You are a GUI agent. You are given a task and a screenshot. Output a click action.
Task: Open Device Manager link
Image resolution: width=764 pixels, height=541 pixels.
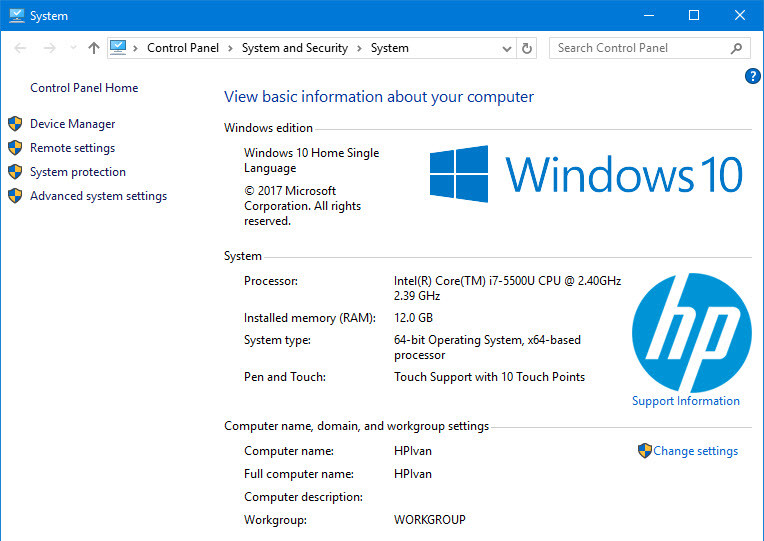pyautogui.click(x=72, y=124)
